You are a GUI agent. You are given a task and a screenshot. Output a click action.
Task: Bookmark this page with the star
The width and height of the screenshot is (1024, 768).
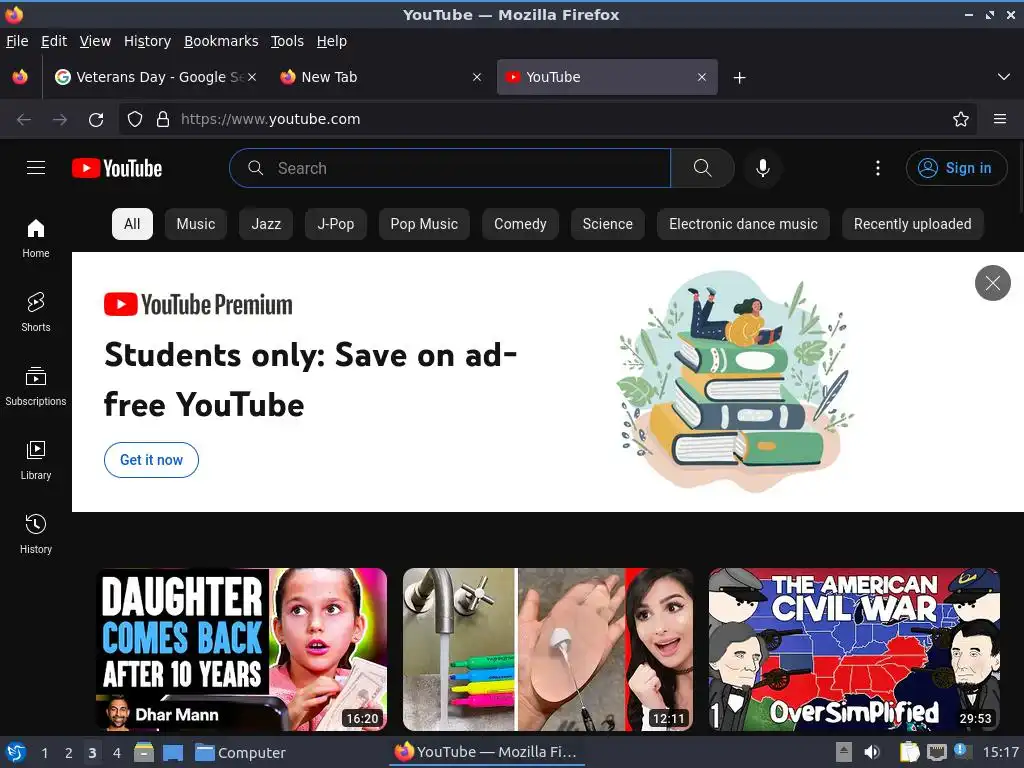coord(961,119)
